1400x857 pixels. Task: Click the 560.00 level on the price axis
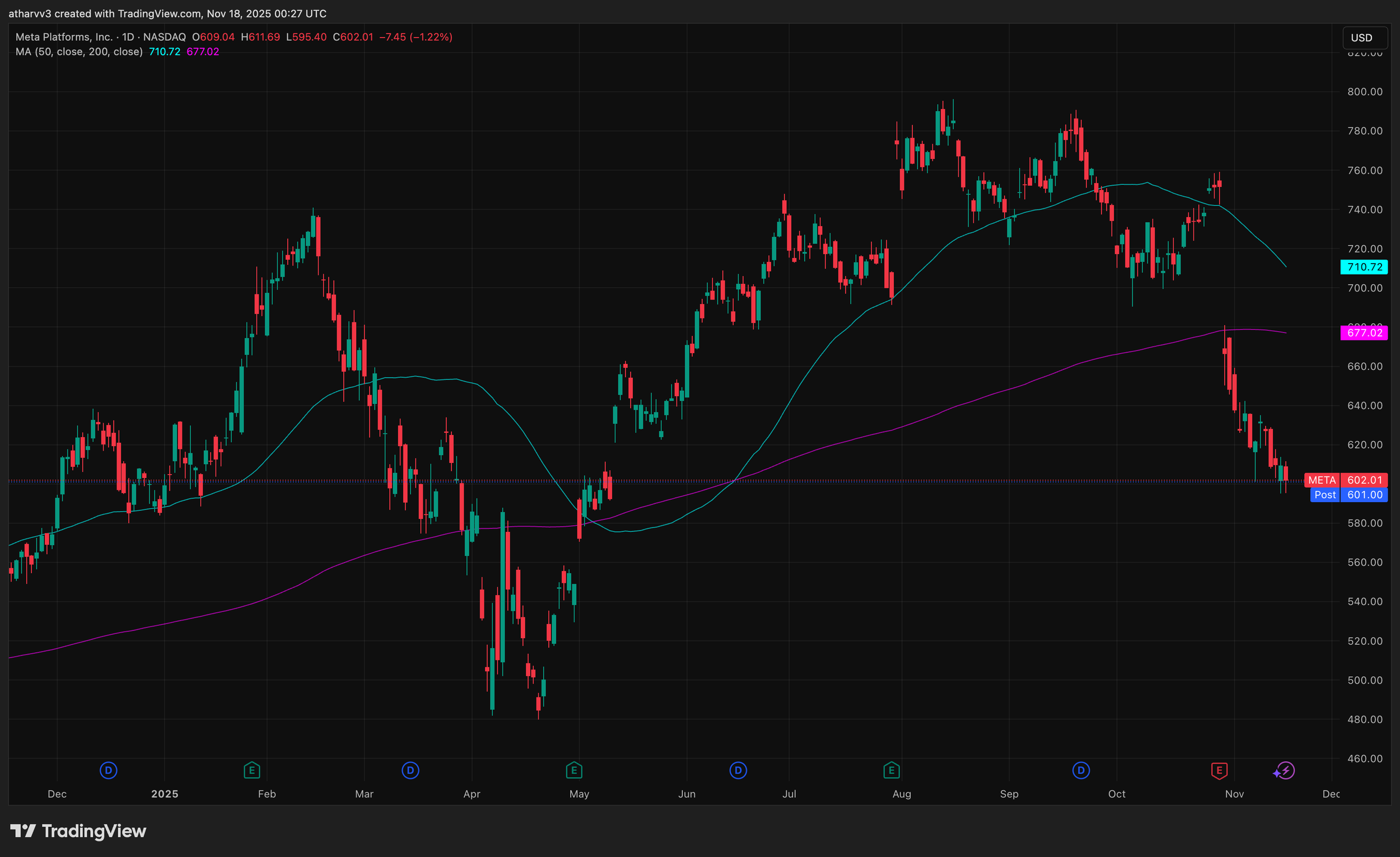[1365, 562]
